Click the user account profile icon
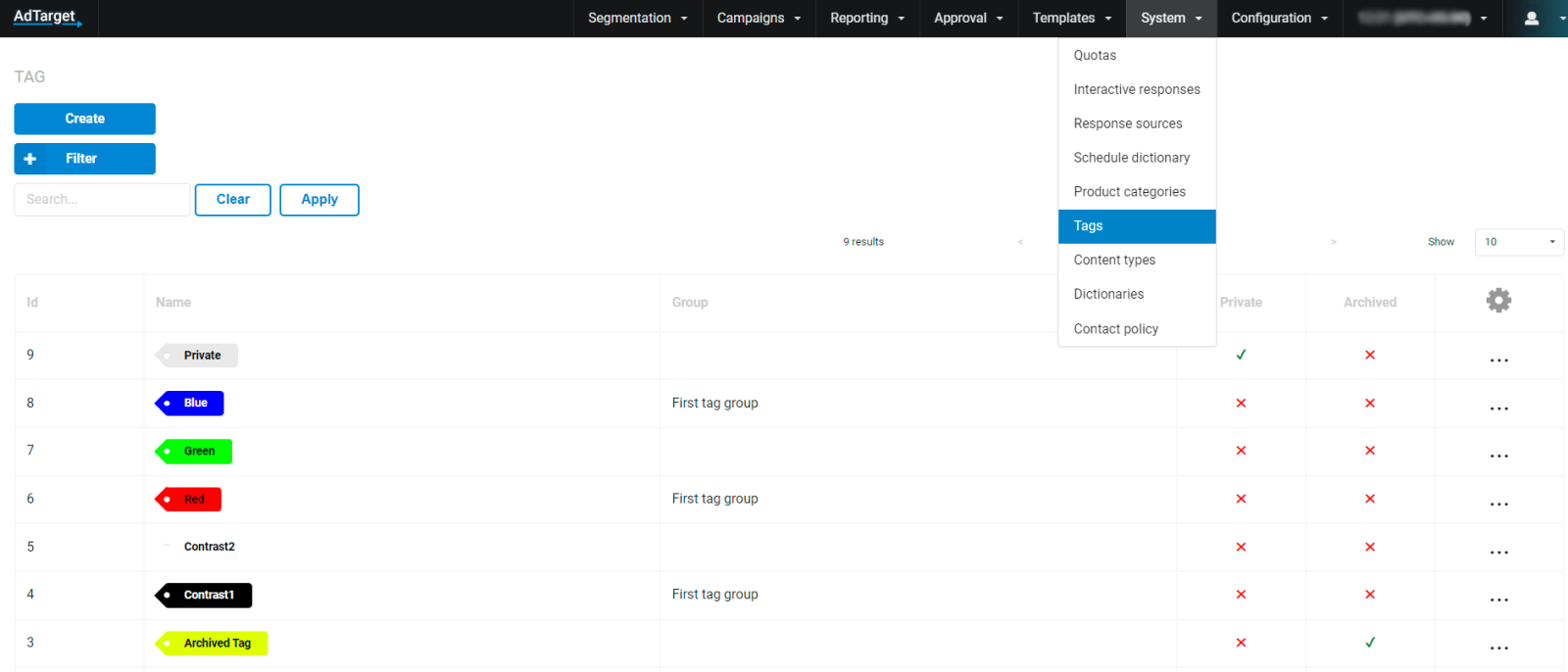The image size is (1568, 672). tap(1532, 19)
